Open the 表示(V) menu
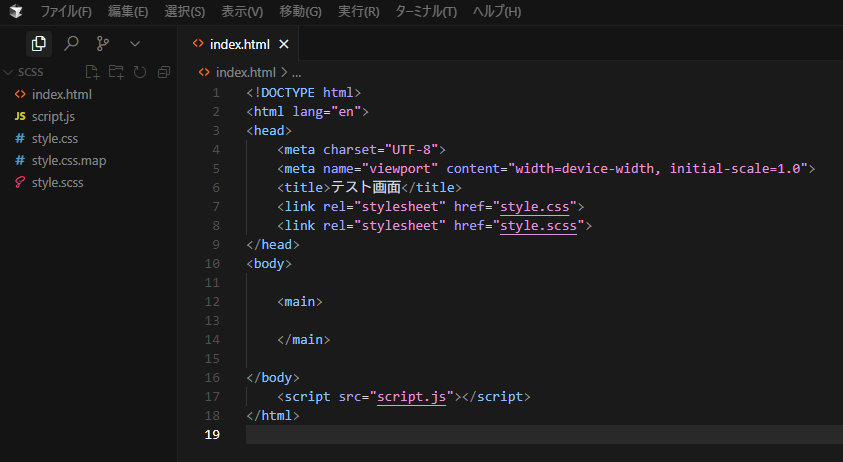Image resolution: width=843 pixels, height=462 pixels. pyautogui.click(x=242, y=11)
